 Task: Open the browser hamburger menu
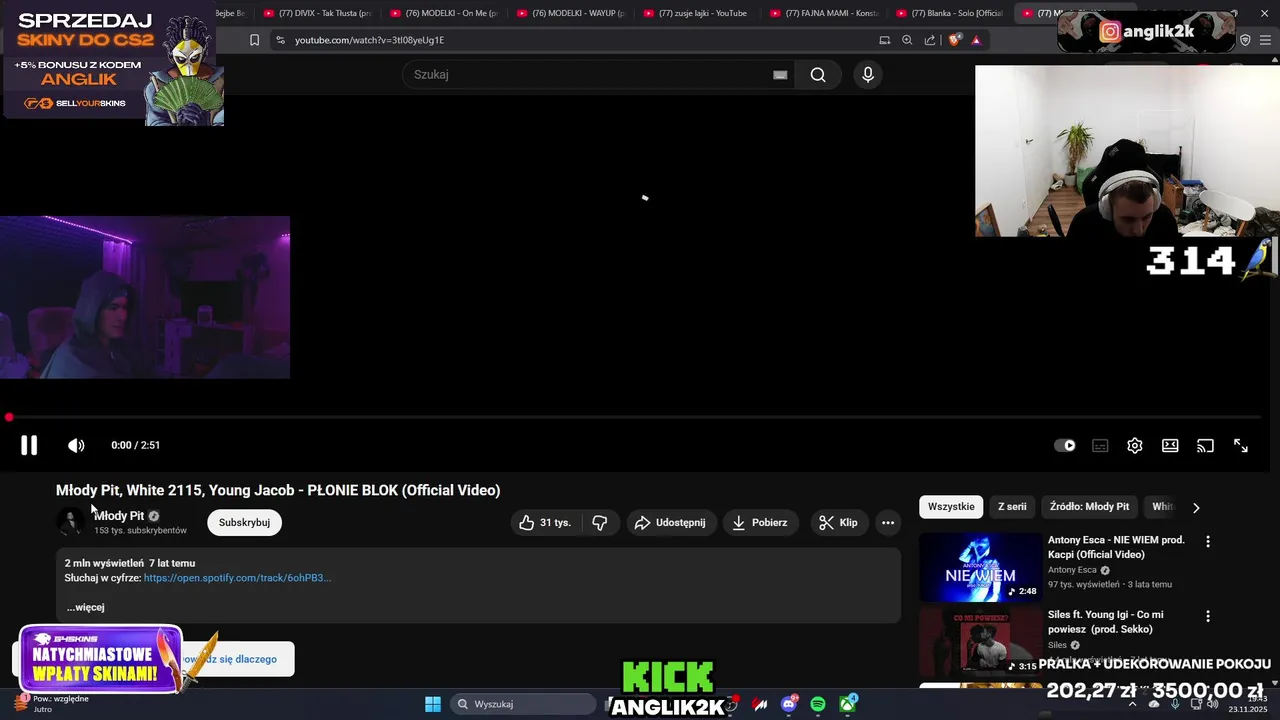(1267, 40)
